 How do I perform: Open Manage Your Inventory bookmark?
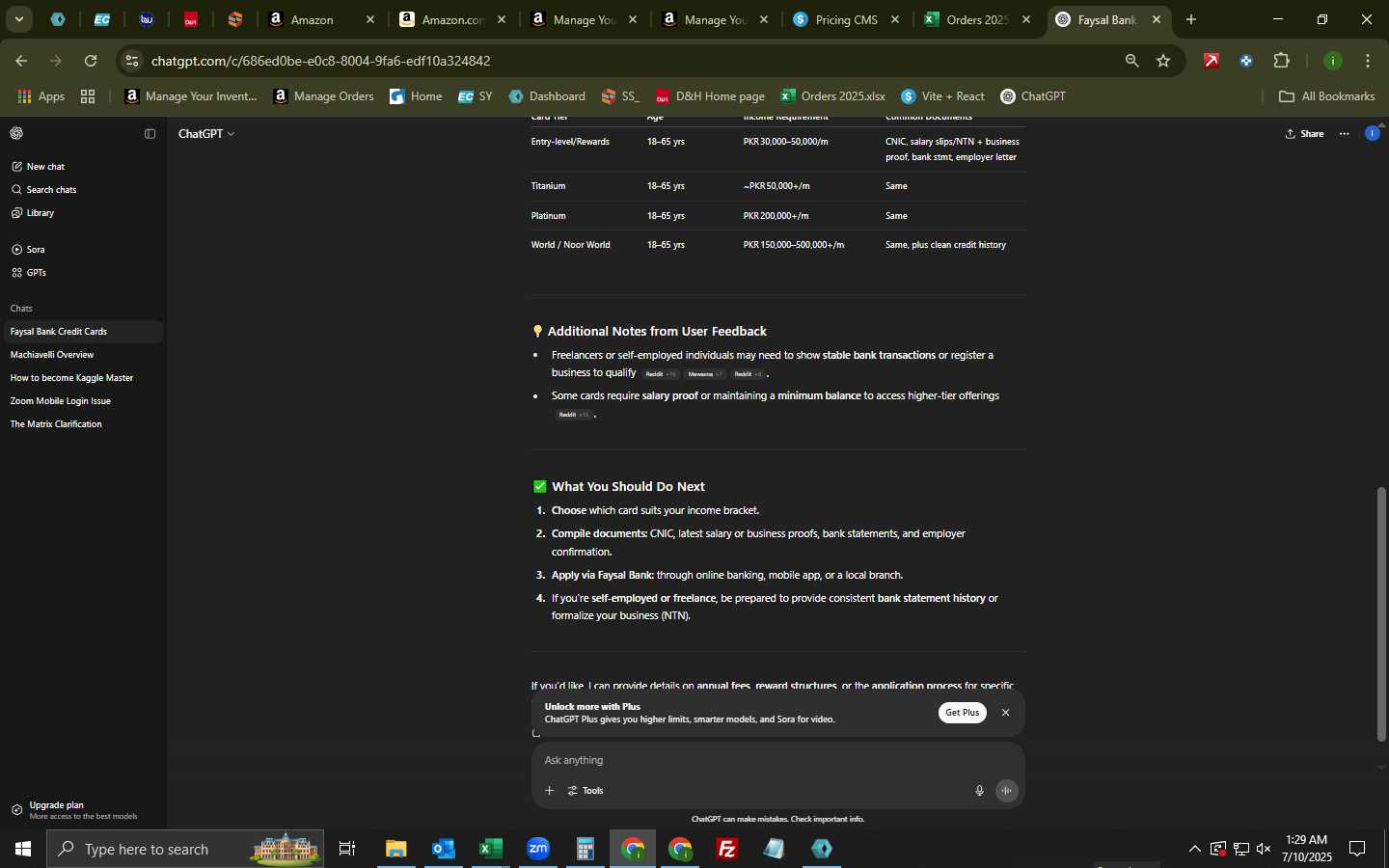(191, 96)
